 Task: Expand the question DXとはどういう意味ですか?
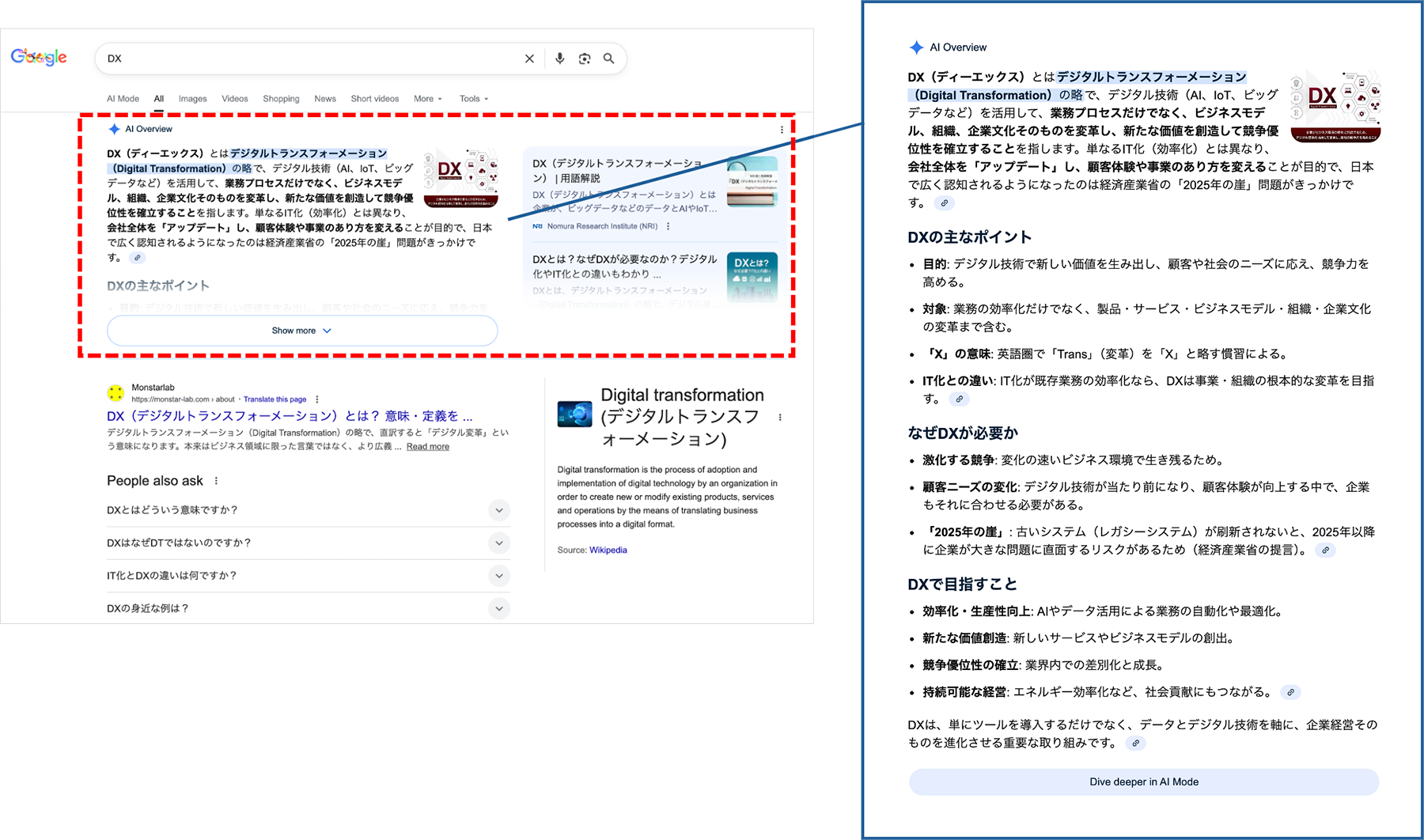click(499, 511)
